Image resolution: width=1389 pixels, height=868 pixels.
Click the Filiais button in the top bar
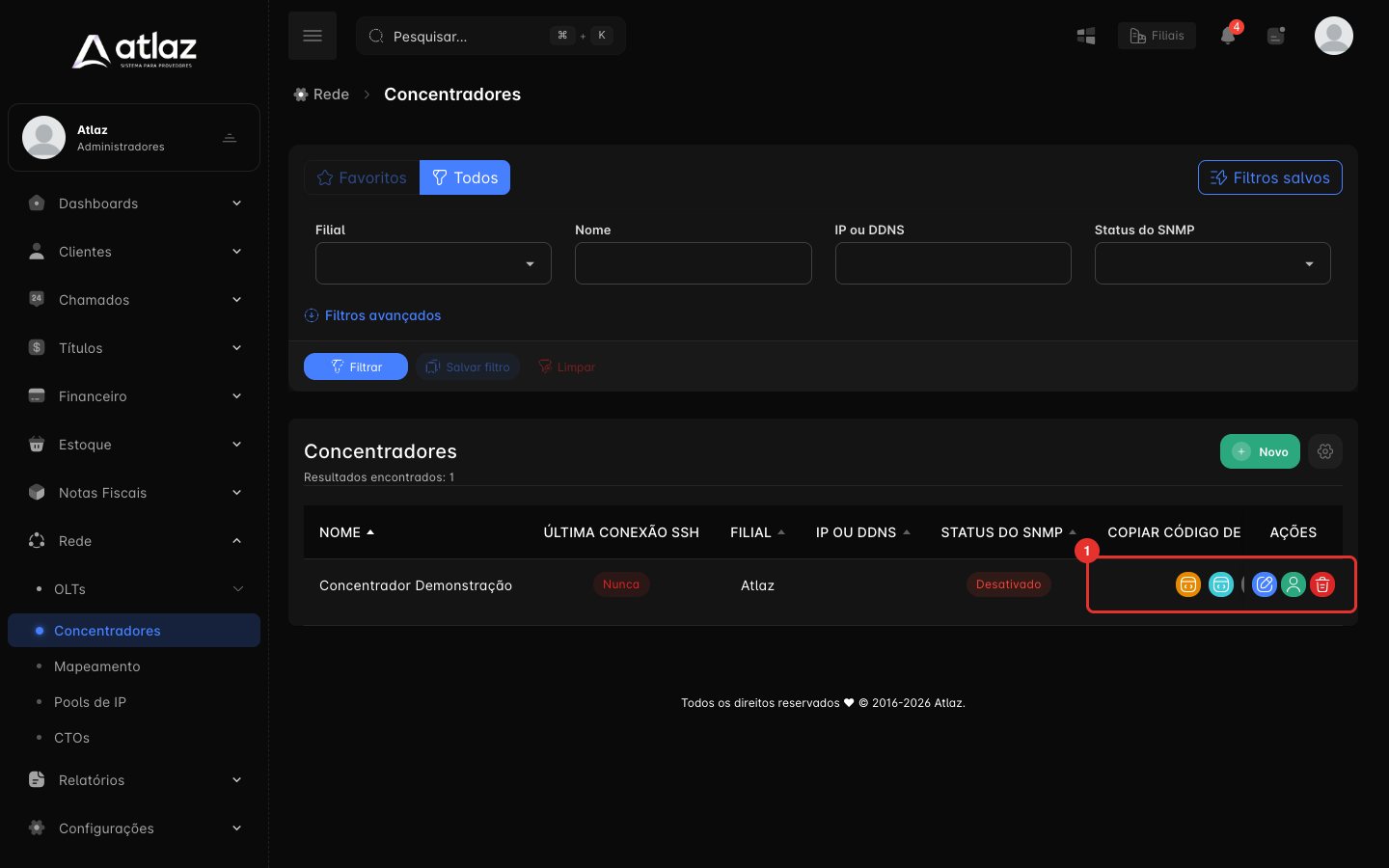(1157, 36)
